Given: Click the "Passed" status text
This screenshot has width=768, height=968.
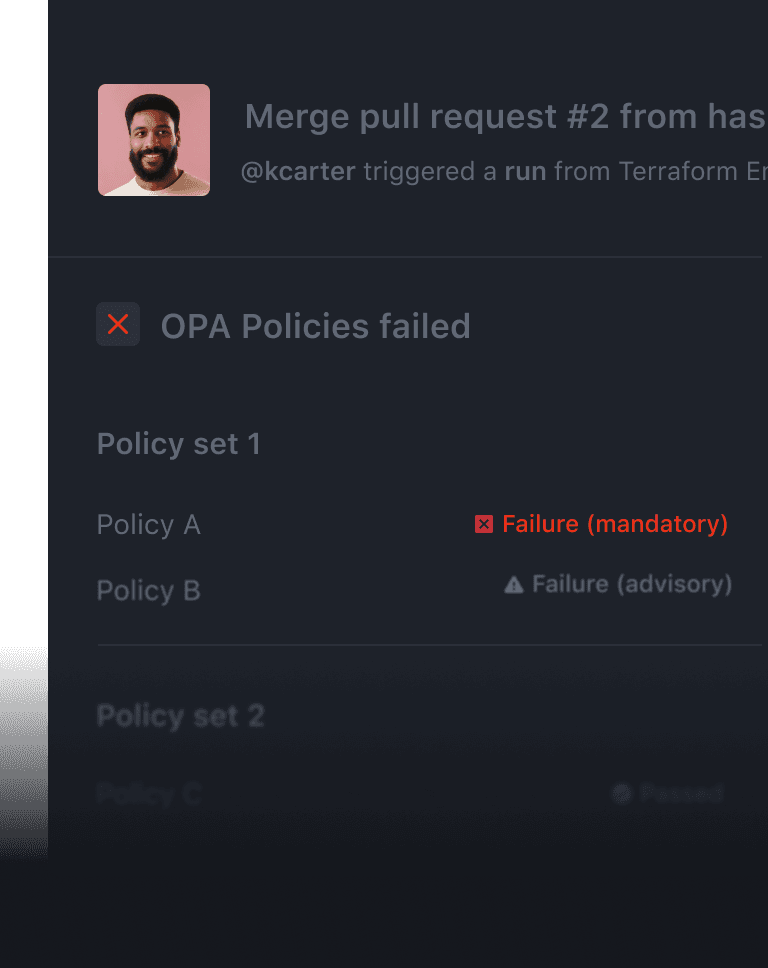Looking at the screenshot, I should tap(681, 794).
